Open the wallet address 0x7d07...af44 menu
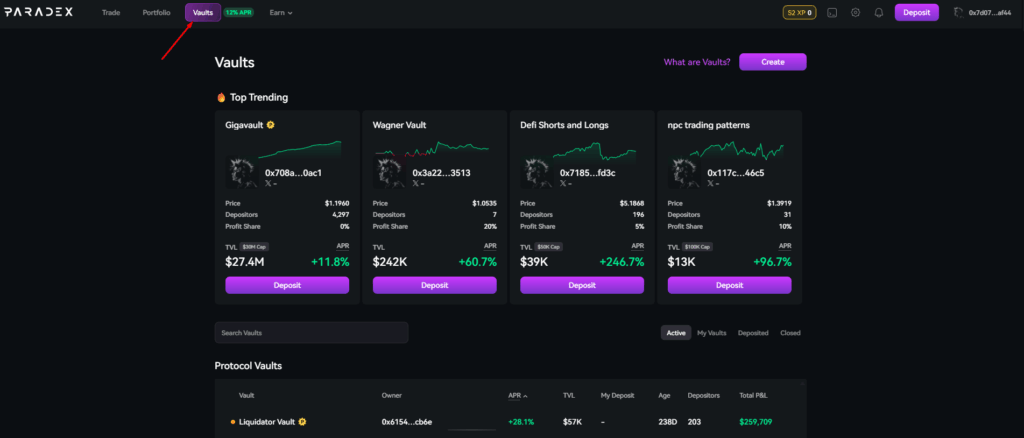 click(989, 12)
